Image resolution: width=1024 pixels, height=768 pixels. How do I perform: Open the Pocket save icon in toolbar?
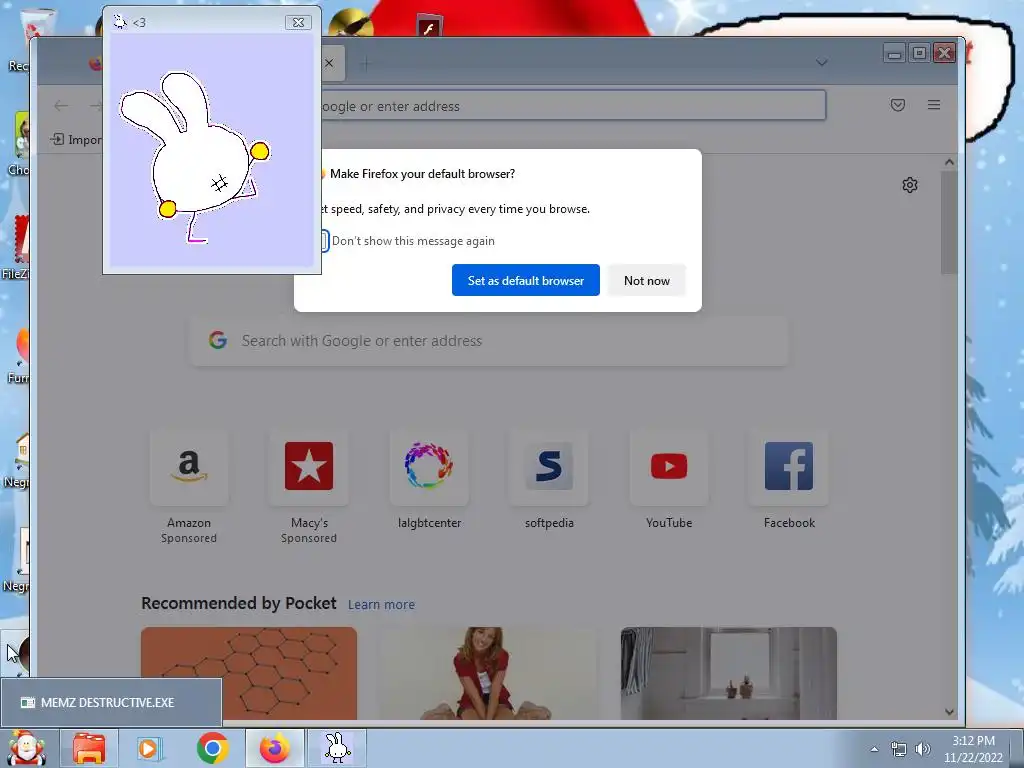point(898,105)
